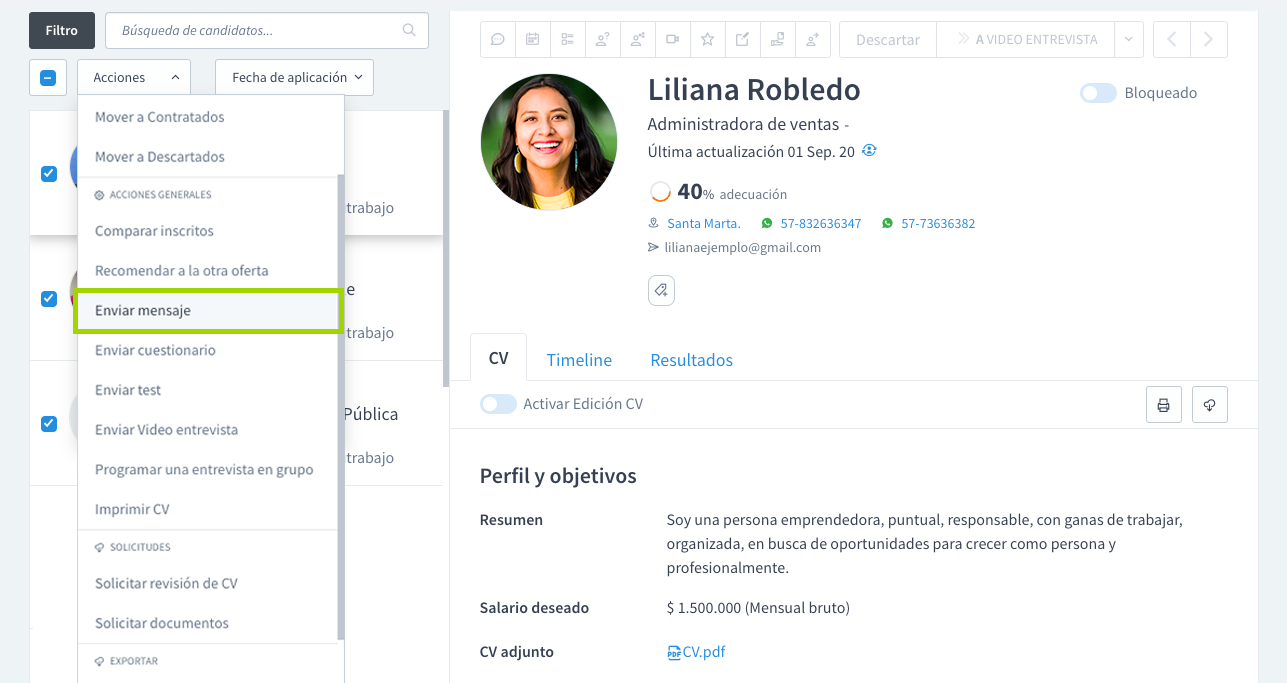The height and width of the screenshot is (683, 1287).
Task: Click the questionnaire list icon
Action: click(x=567, y=39)
